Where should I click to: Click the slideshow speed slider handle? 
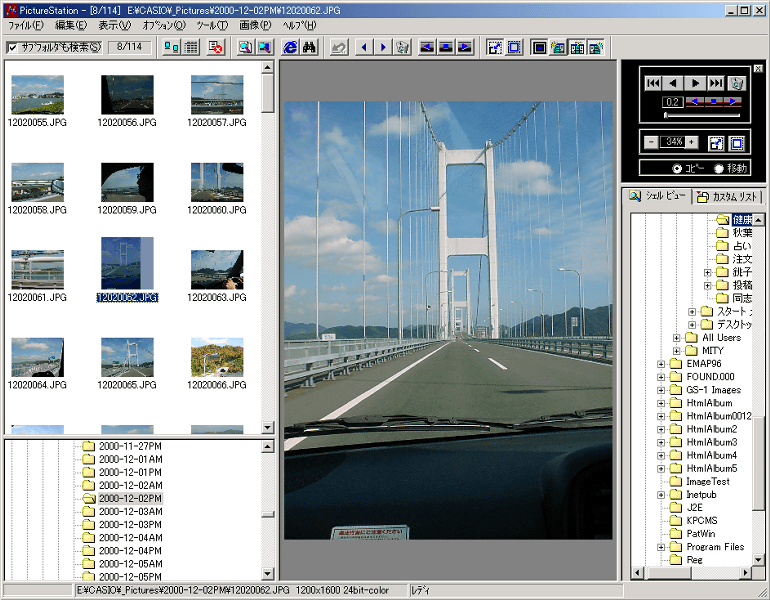pyautogui.click(x=666, y=115)
